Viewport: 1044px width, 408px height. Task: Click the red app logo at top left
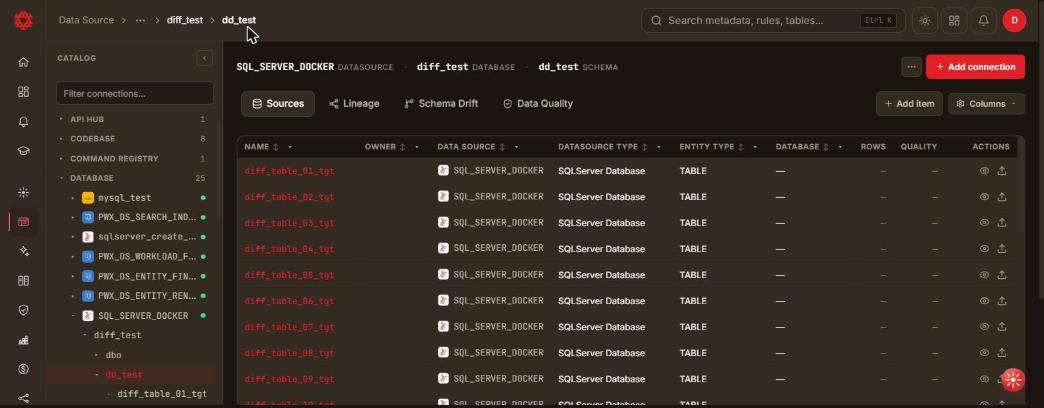coord(23,20)
